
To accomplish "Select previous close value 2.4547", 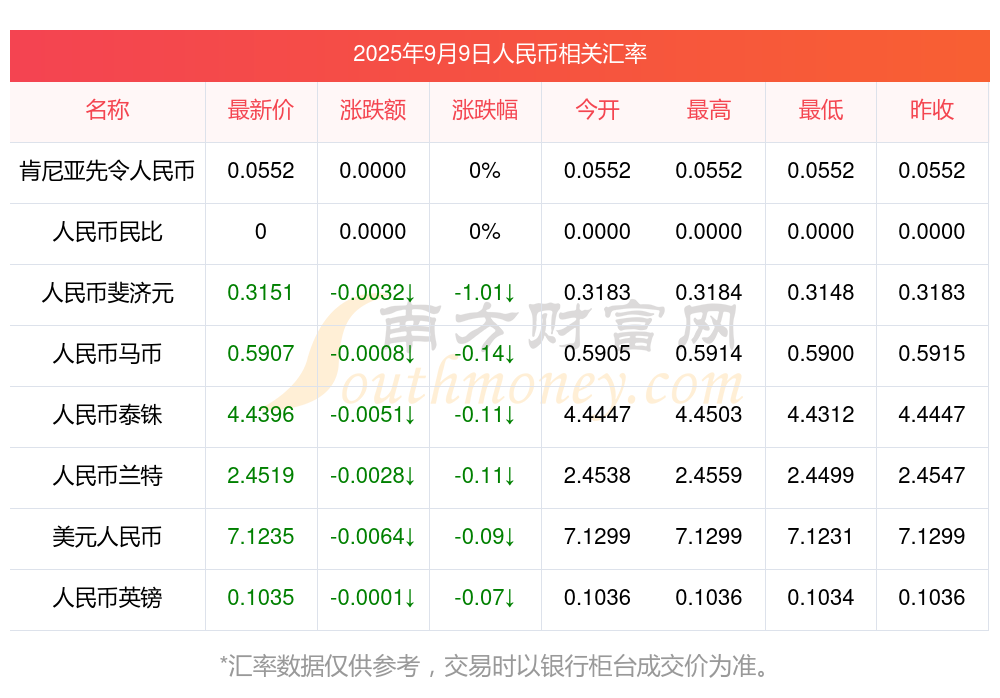I will (x=932, y=475).
